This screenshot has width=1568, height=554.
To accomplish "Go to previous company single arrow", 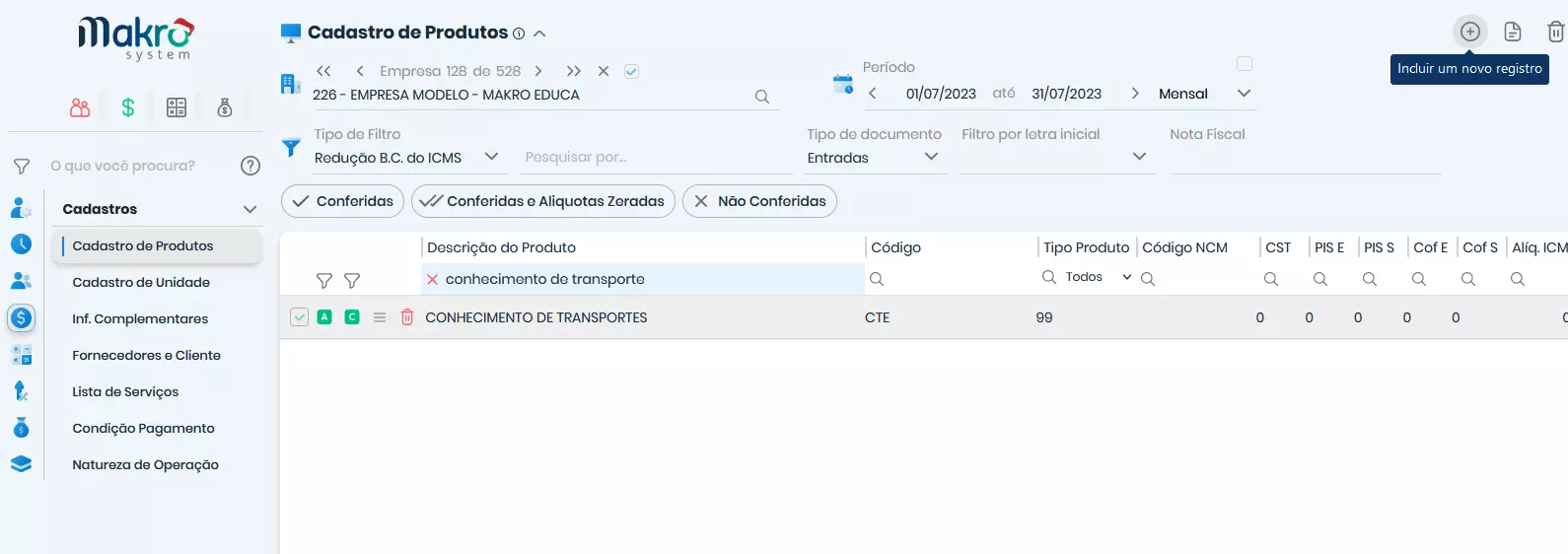I will (x=360, y=71).
